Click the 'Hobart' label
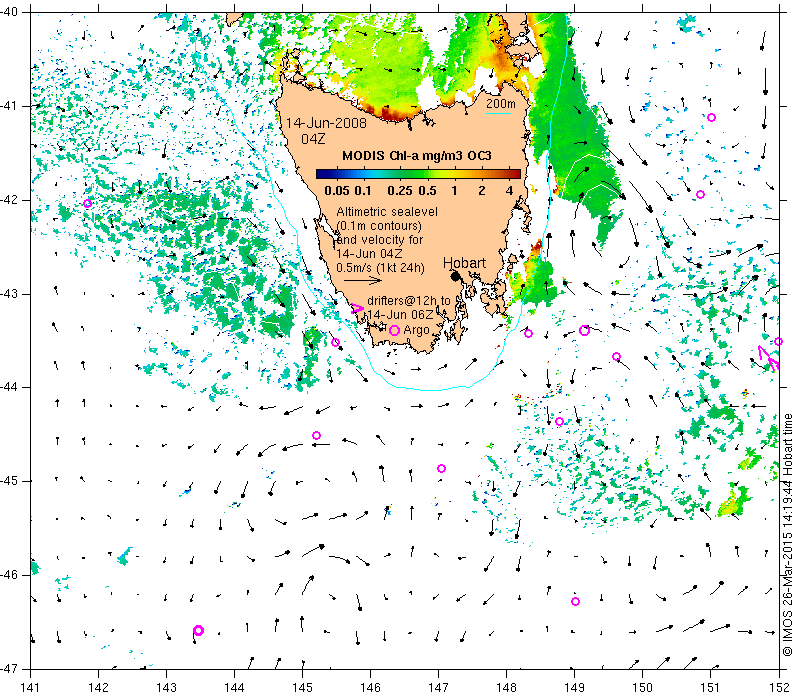This screenshot has width=800, height=700. 464,263
